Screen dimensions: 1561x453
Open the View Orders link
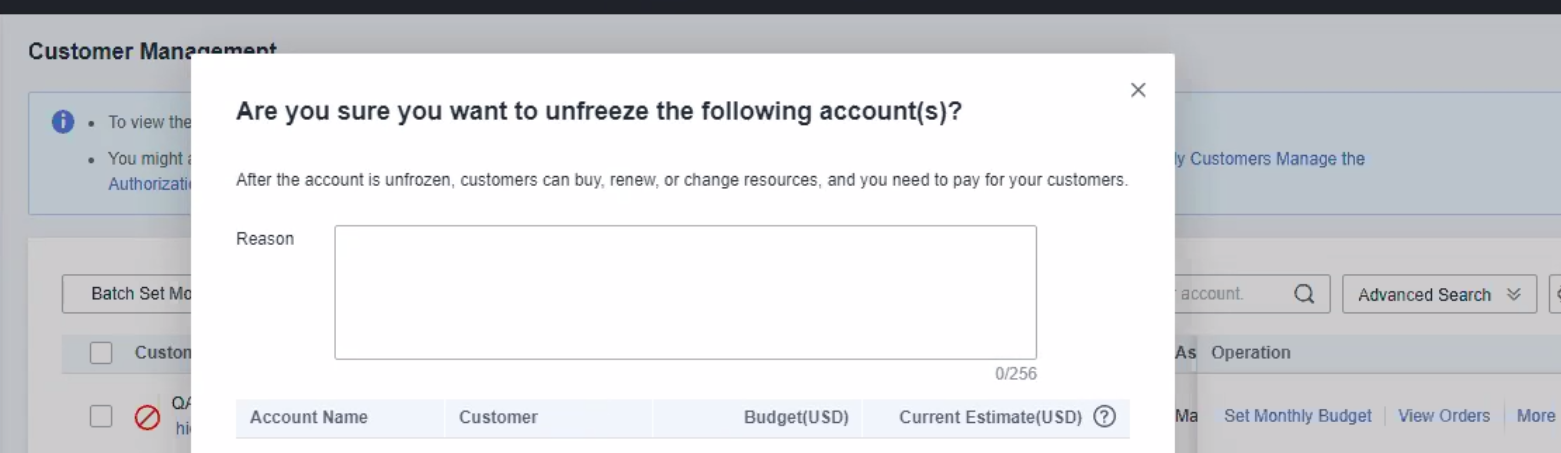click(1443, 416)
